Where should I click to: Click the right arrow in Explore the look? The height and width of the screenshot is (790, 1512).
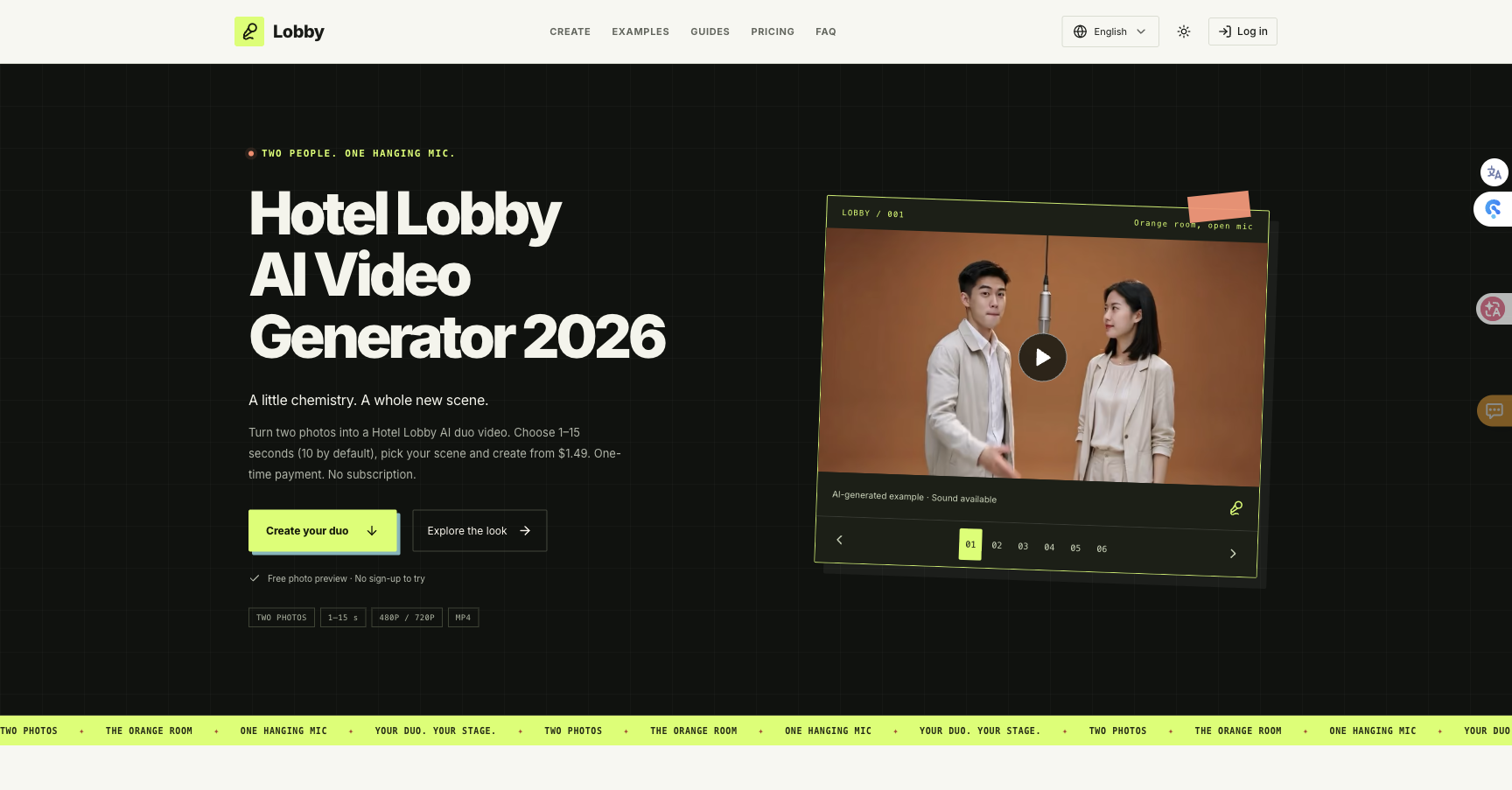pyautogui.click(x=525, y=531)
